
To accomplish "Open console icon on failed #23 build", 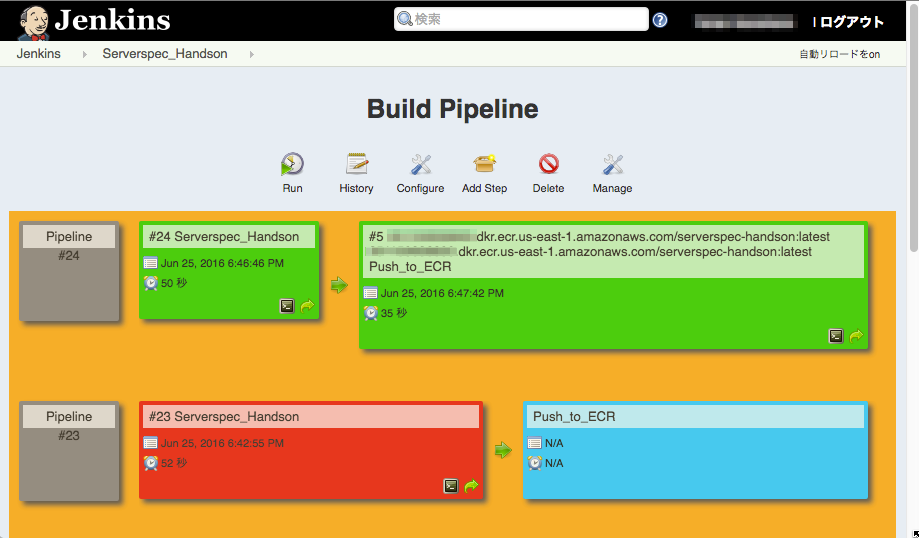I will click(x=451, y=486).
